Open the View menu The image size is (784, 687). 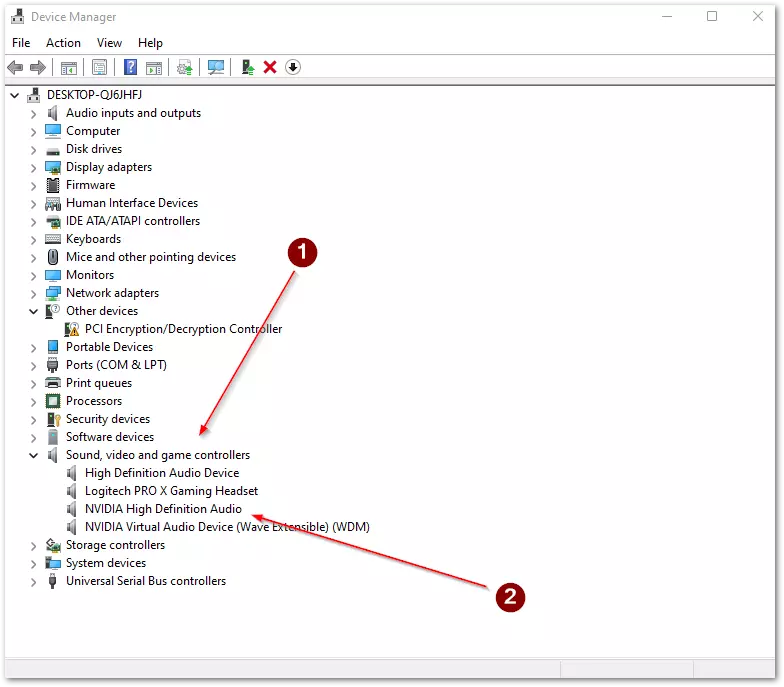click(110, 43)
